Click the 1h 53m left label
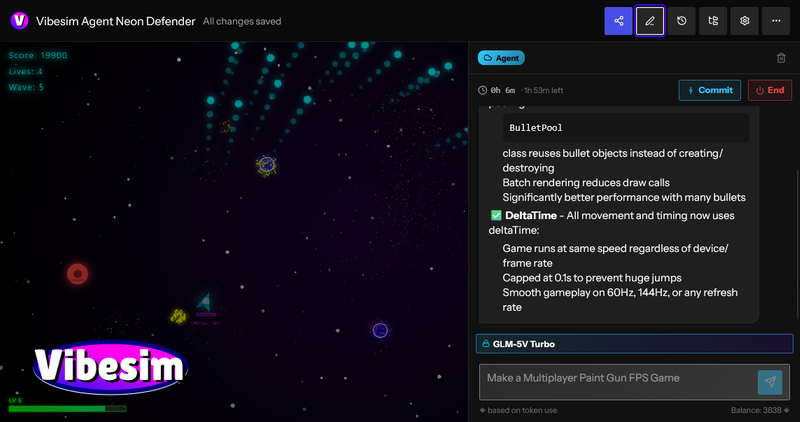This screenshot has width=800, height=422. (x=544, y=90)
